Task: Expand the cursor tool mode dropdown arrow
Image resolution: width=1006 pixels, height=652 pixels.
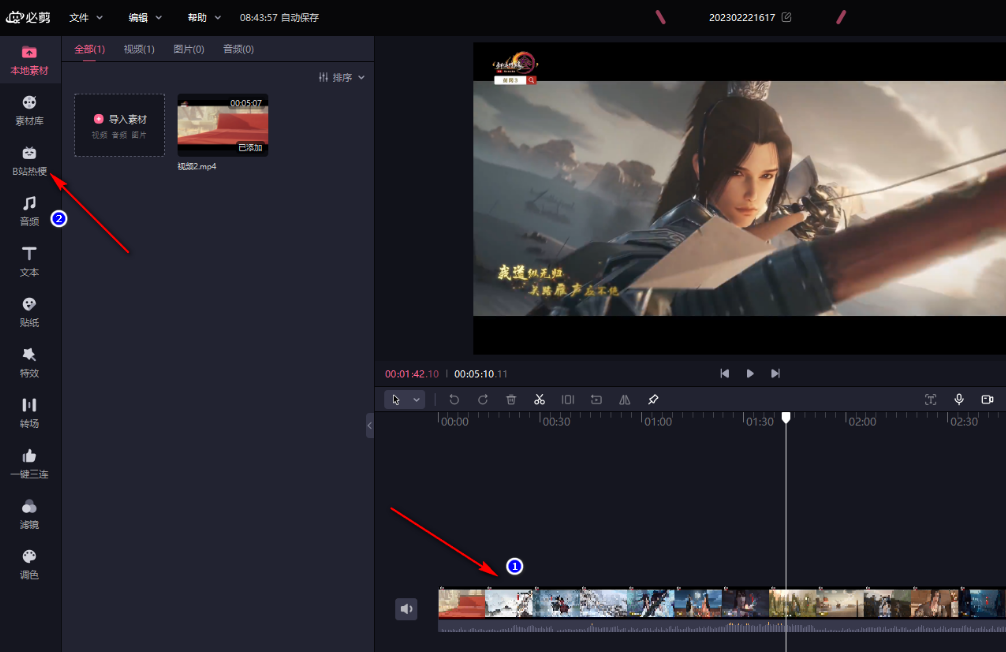Action: tap(416, 400)
